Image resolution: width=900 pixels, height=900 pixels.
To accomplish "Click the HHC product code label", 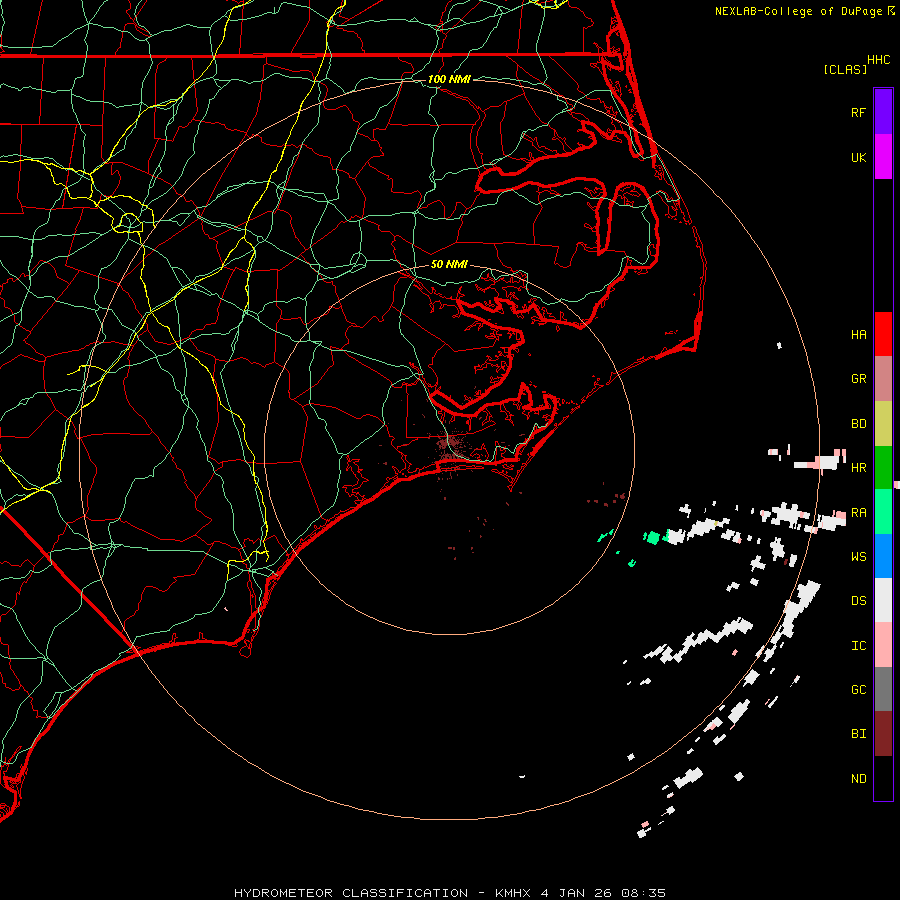I will [x=879, y=60].
